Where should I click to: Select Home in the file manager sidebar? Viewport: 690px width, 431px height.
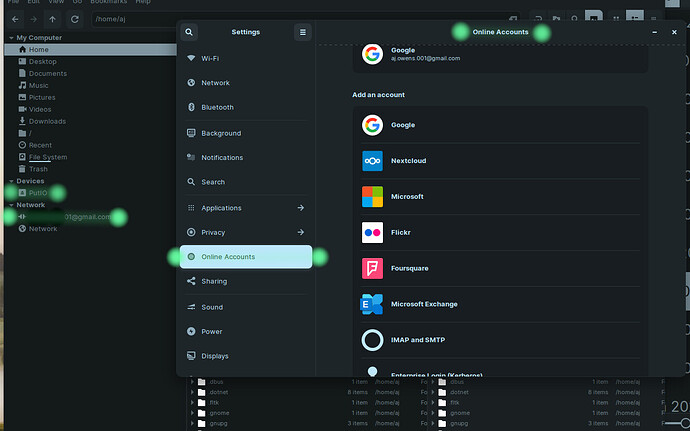tap(90, 50)
